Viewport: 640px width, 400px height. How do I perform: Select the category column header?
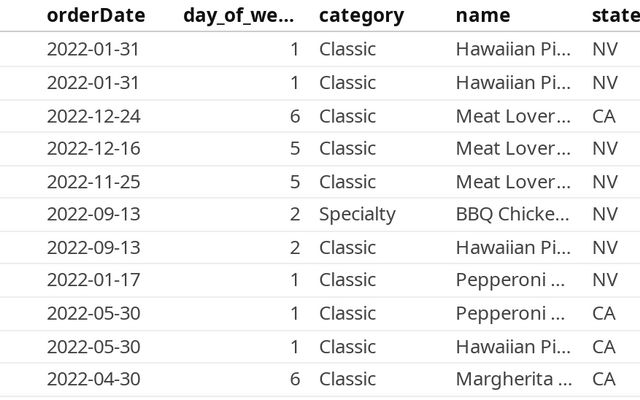tap(361, 15)
